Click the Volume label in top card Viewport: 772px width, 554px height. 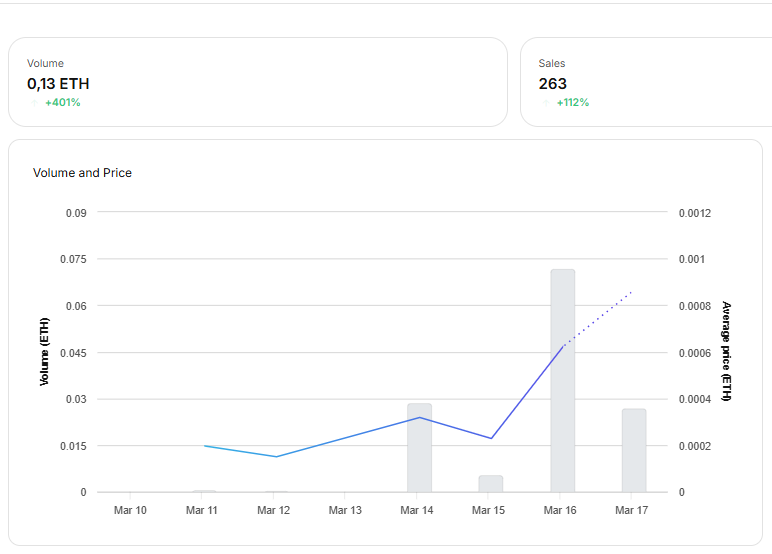coord(45,64)
